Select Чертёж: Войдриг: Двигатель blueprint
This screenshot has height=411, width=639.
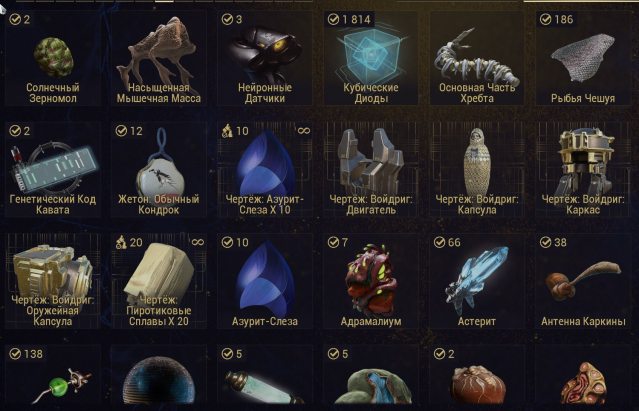(371, 170)
